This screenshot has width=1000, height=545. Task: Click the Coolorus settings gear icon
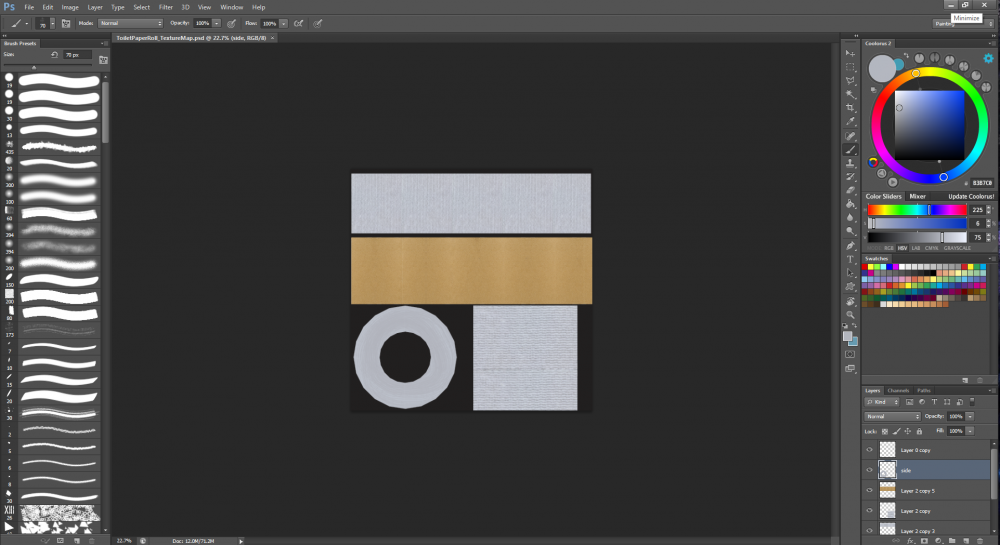988,59
